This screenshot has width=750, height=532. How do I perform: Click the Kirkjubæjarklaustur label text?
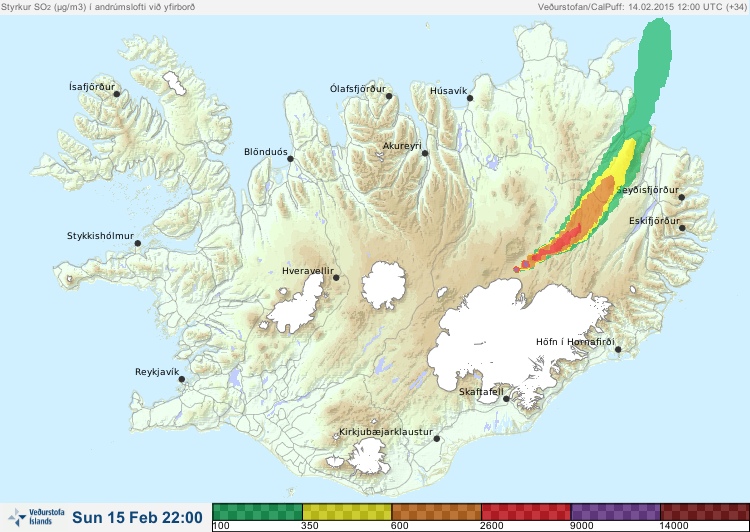tap(386, 432)
